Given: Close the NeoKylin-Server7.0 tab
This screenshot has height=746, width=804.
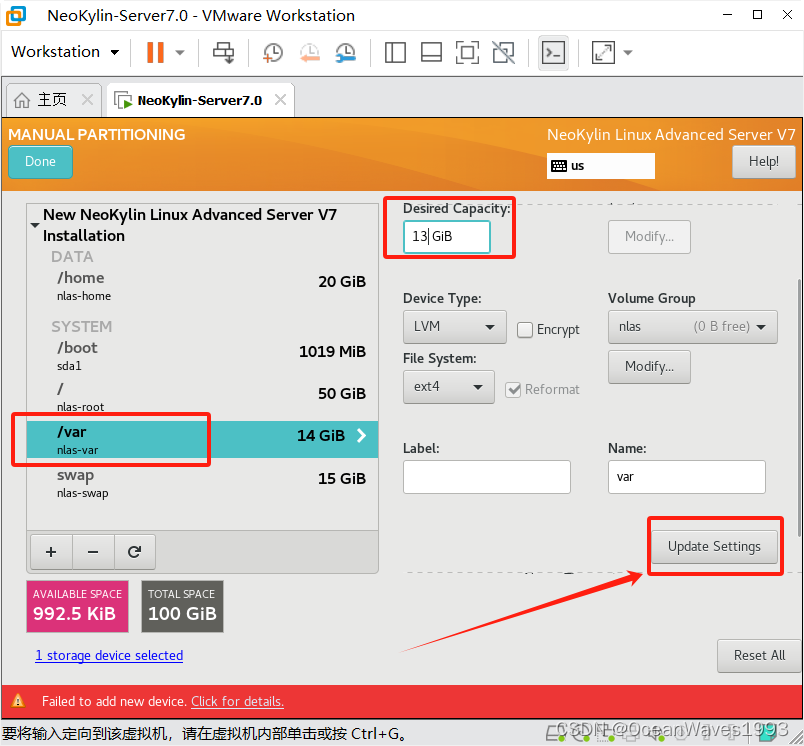Looking at the screenshot, I should 280,99.
